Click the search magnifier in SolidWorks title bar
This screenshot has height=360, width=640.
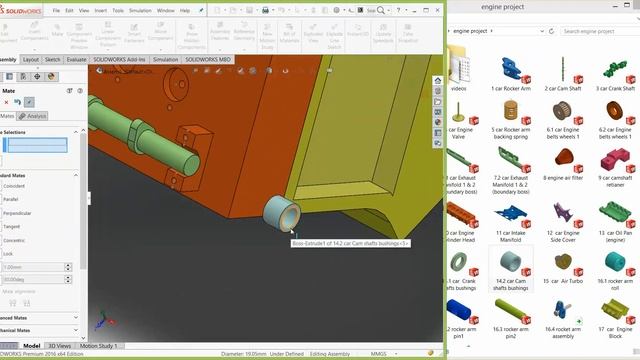tap(381, 10)
